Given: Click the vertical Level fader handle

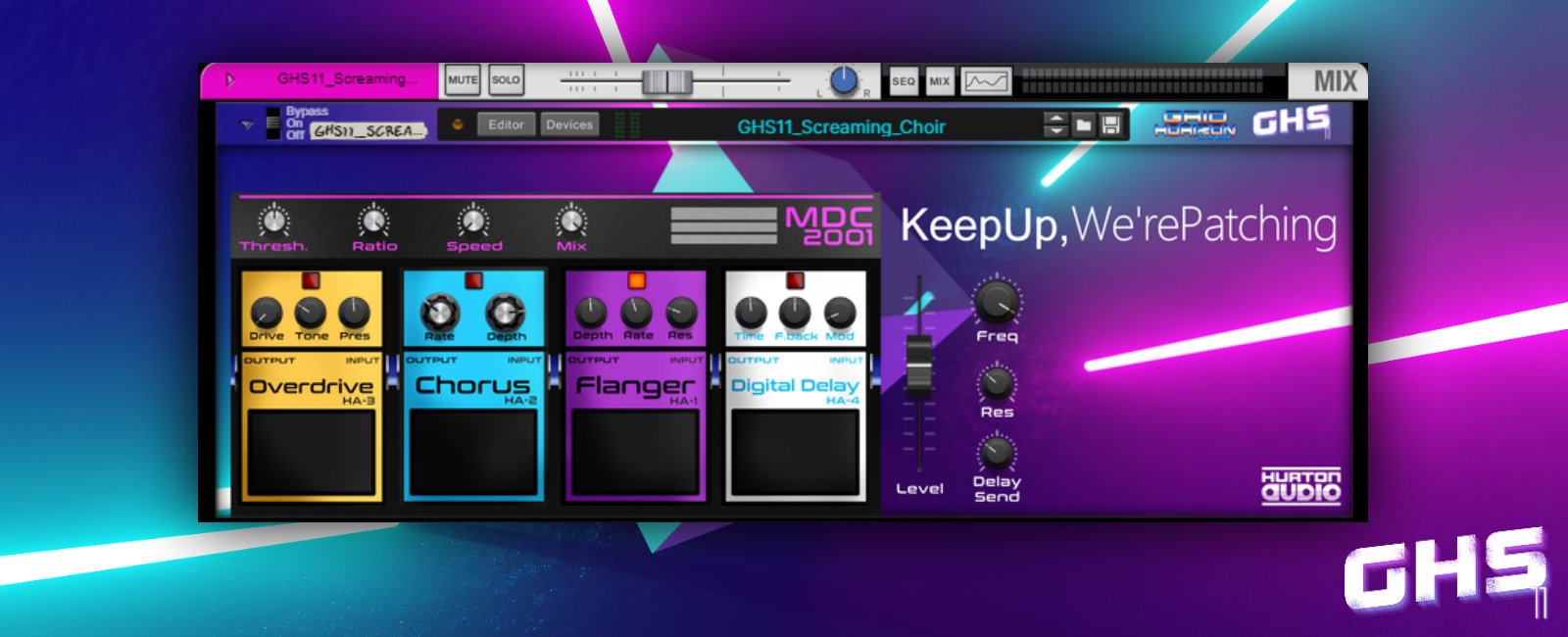Looking at the screenshot, I should click(918, 364).
